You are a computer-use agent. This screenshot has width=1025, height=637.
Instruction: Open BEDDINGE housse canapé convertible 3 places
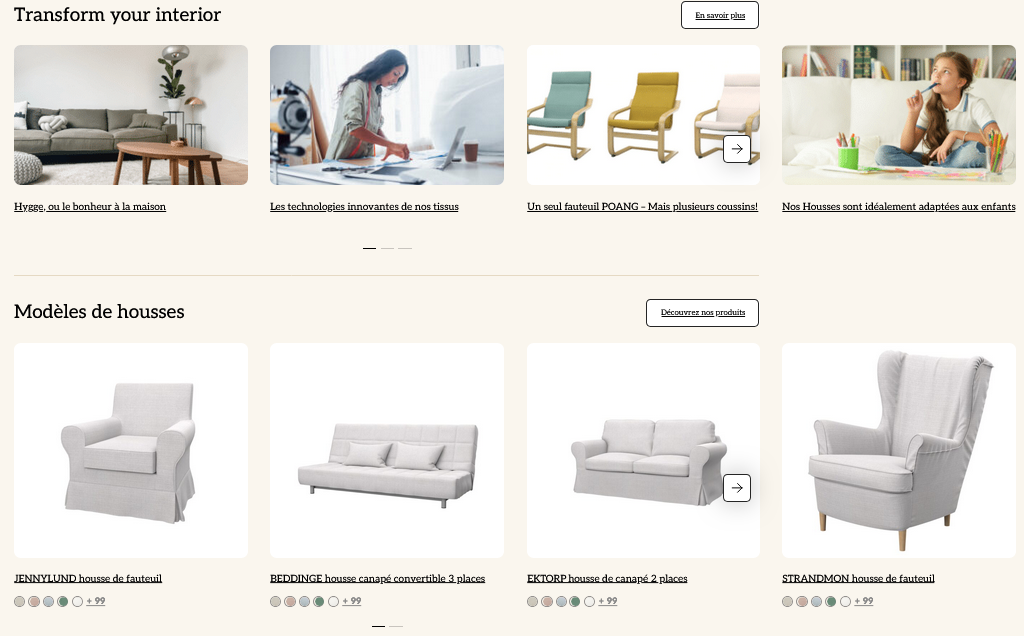[x=378, y=579]
